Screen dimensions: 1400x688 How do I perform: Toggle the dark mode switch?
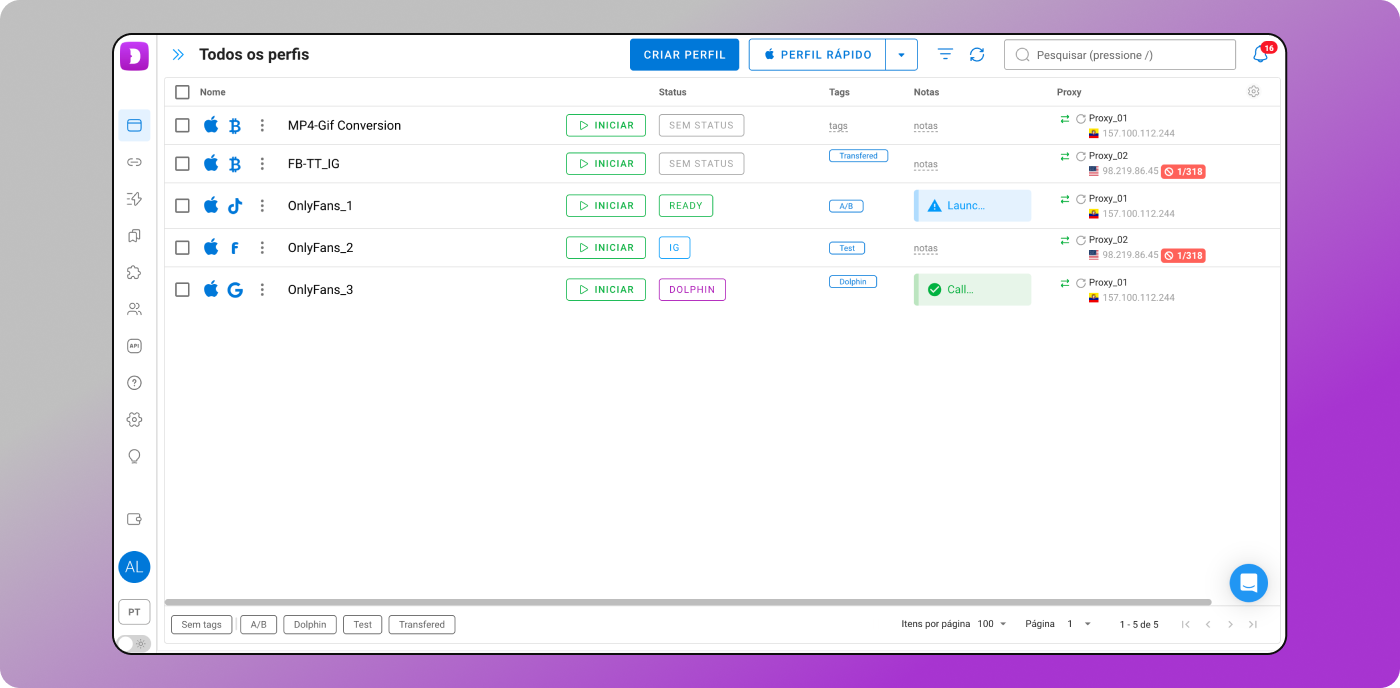click(x=134, y=643)
